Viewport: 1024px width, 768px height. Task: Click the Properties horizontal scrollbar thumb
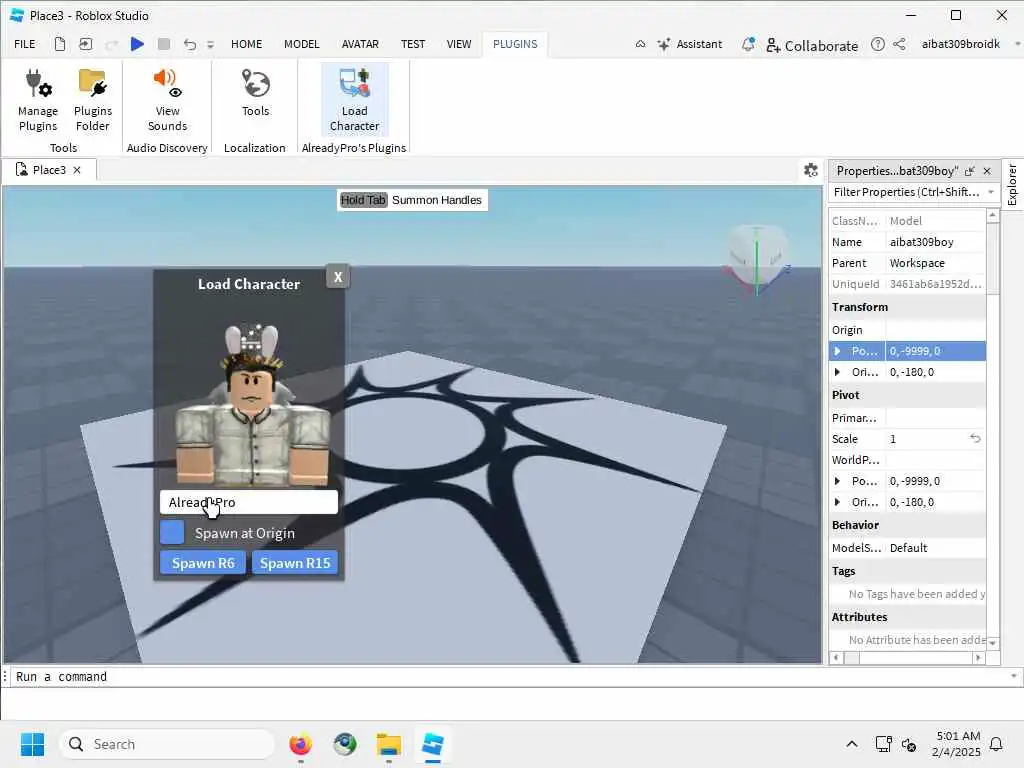(x=852, y=658)
